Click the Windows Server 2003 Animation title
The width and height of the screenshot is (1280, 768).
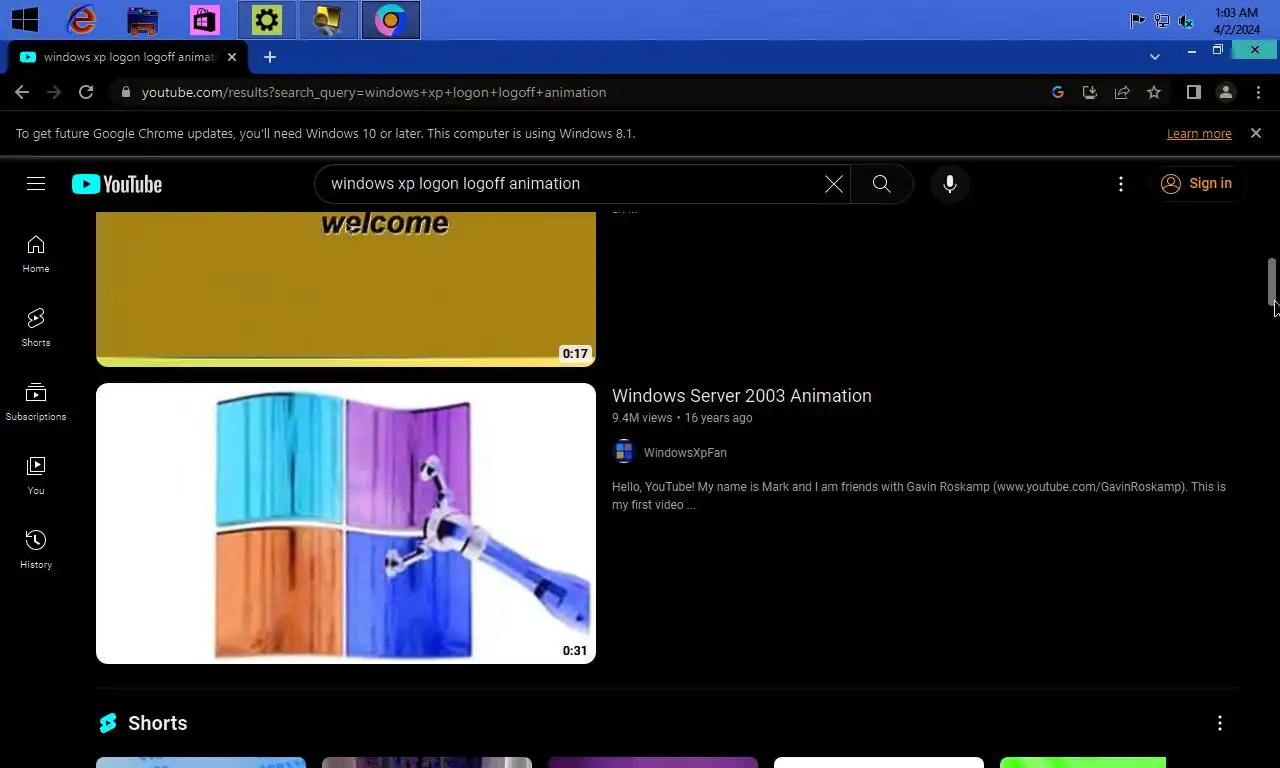click(742, 396)
